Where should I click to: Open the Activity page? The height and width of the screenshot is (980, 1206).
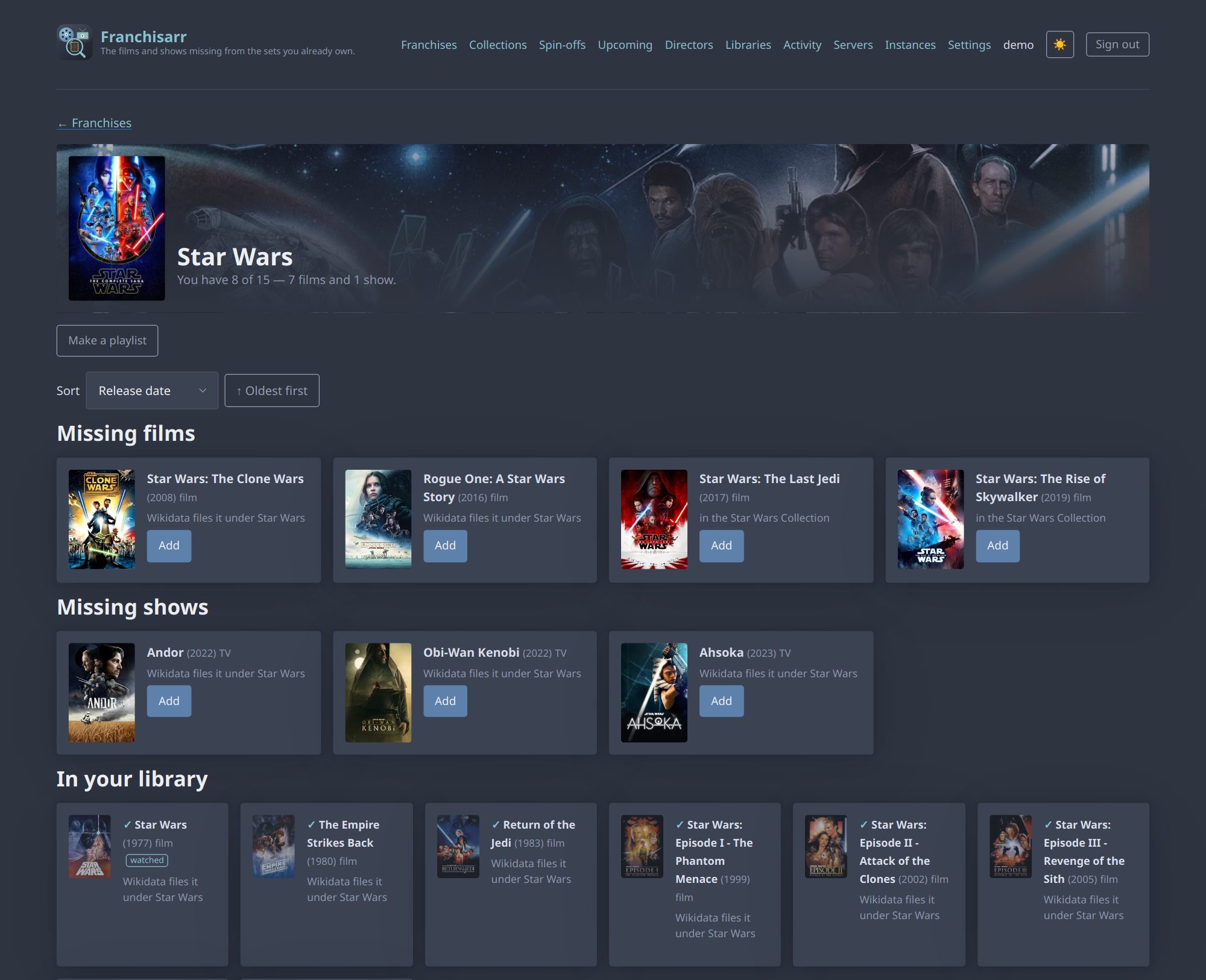(x=802, y=45)
